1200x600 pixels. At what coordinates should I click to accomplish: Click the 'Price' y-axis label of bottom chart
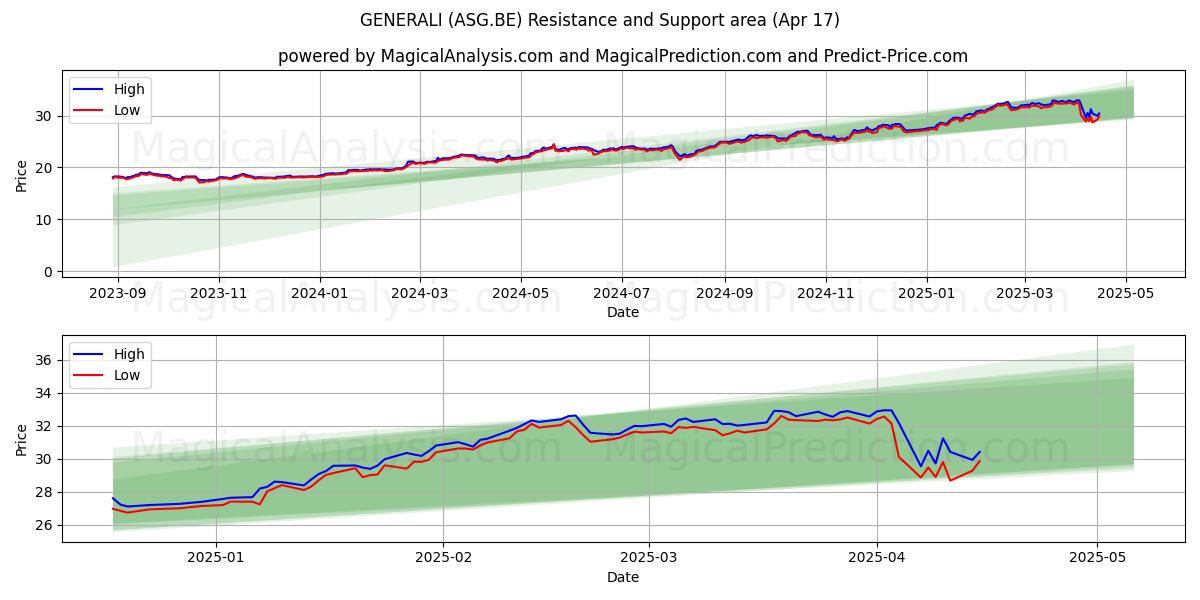(22, 440)
